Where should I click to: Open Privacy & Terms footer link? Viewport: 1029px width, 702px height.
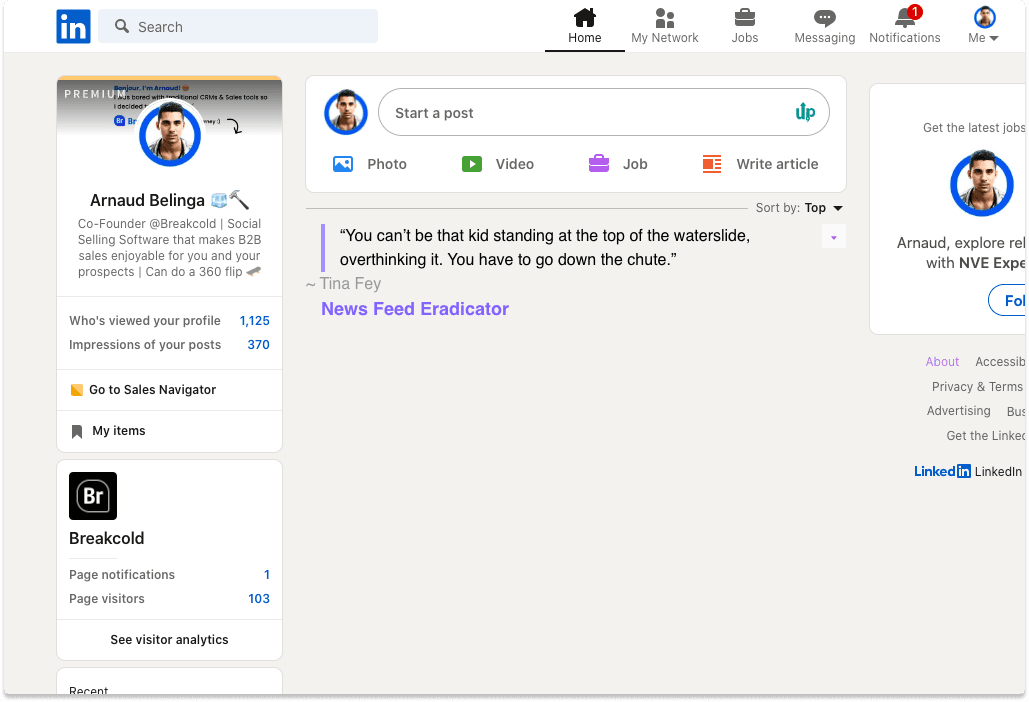(976, 387)
